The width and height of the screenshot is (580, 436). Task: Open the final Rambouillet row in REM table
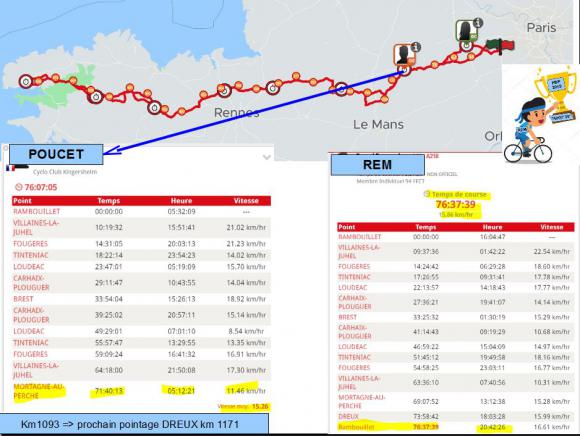click(456, 427)
